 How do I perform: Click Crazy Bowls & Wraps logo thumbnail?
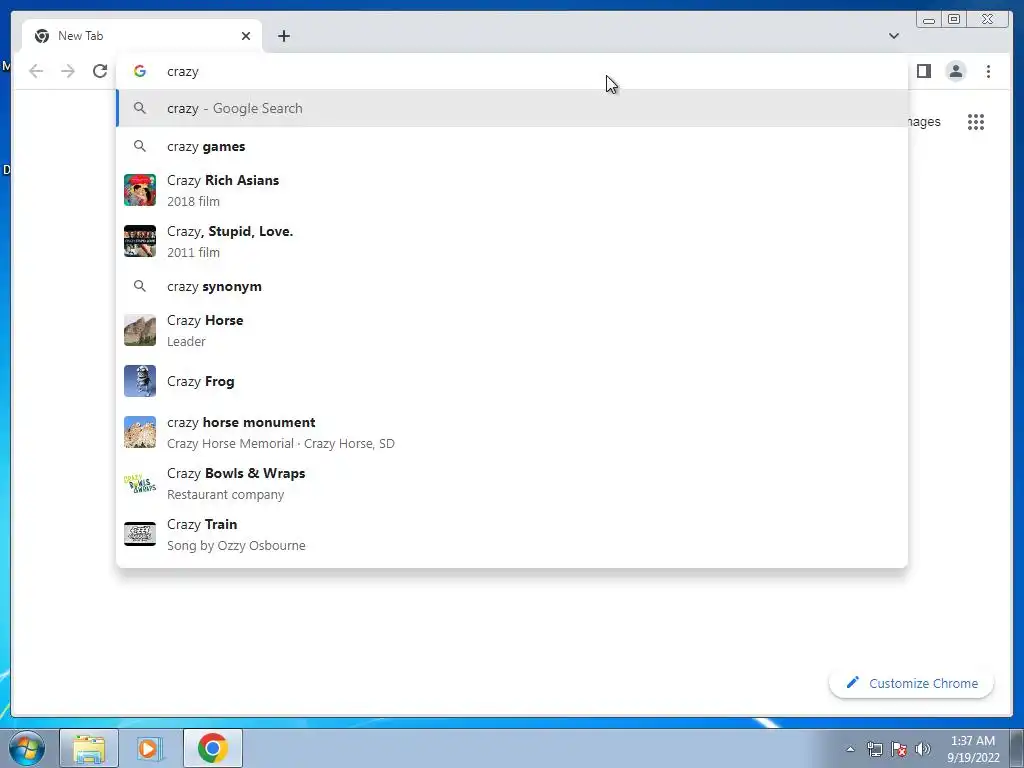(x=140, y=483)
